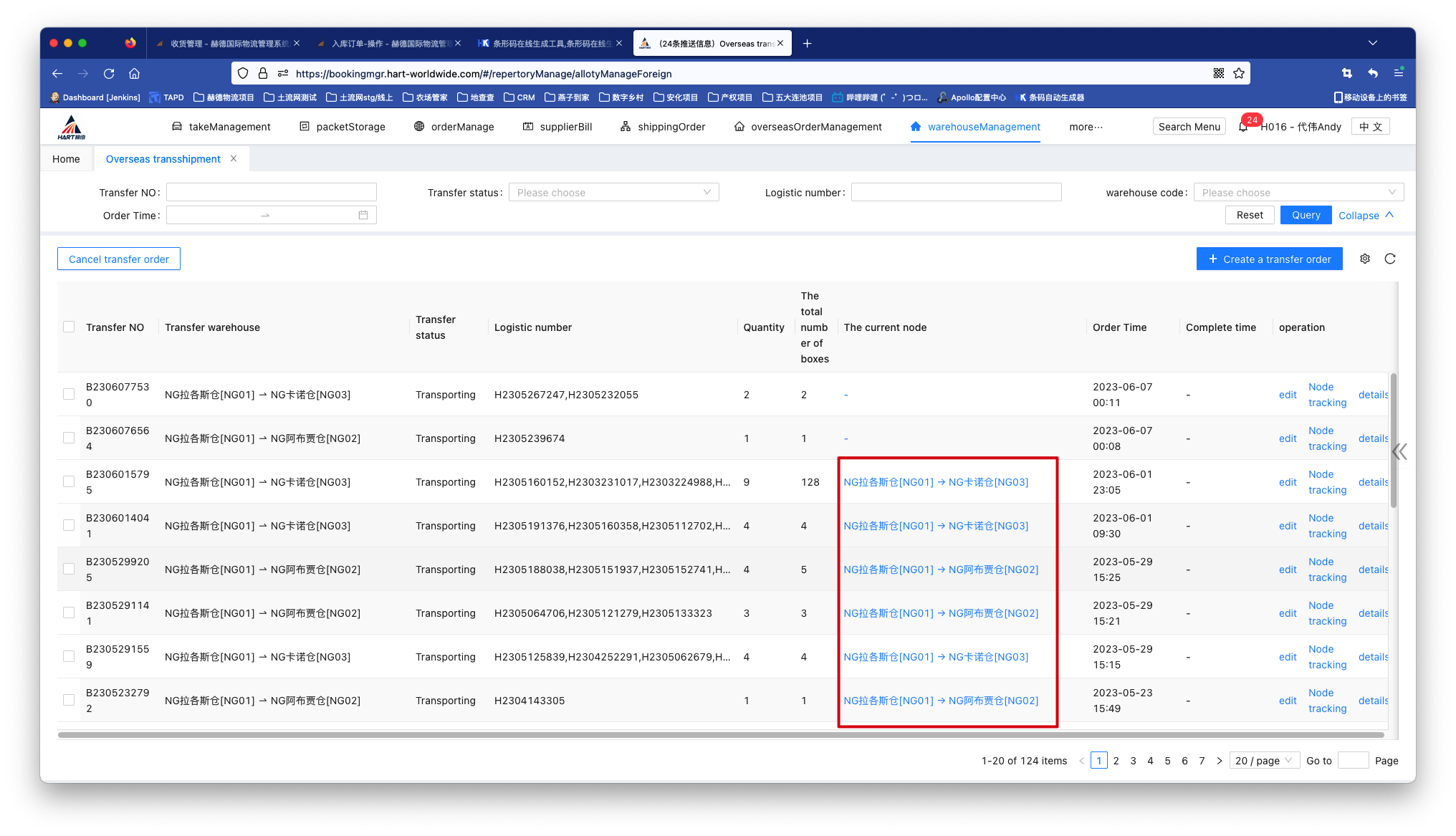Switch to the Home tab

66,159
